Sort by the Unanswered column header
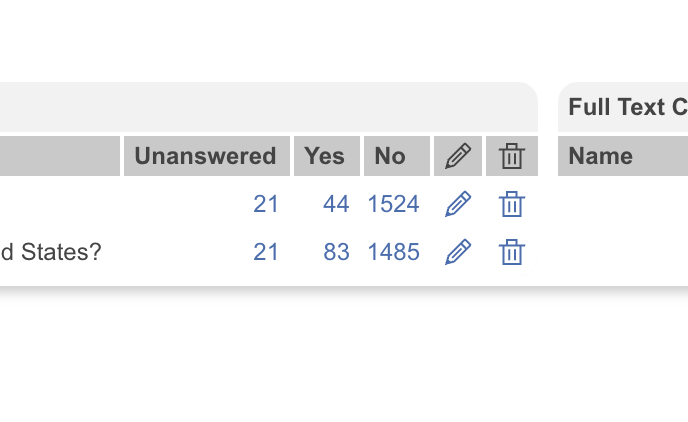Image resolution: width=688 pixels, height=422 pixels. [x=205, y=156]
